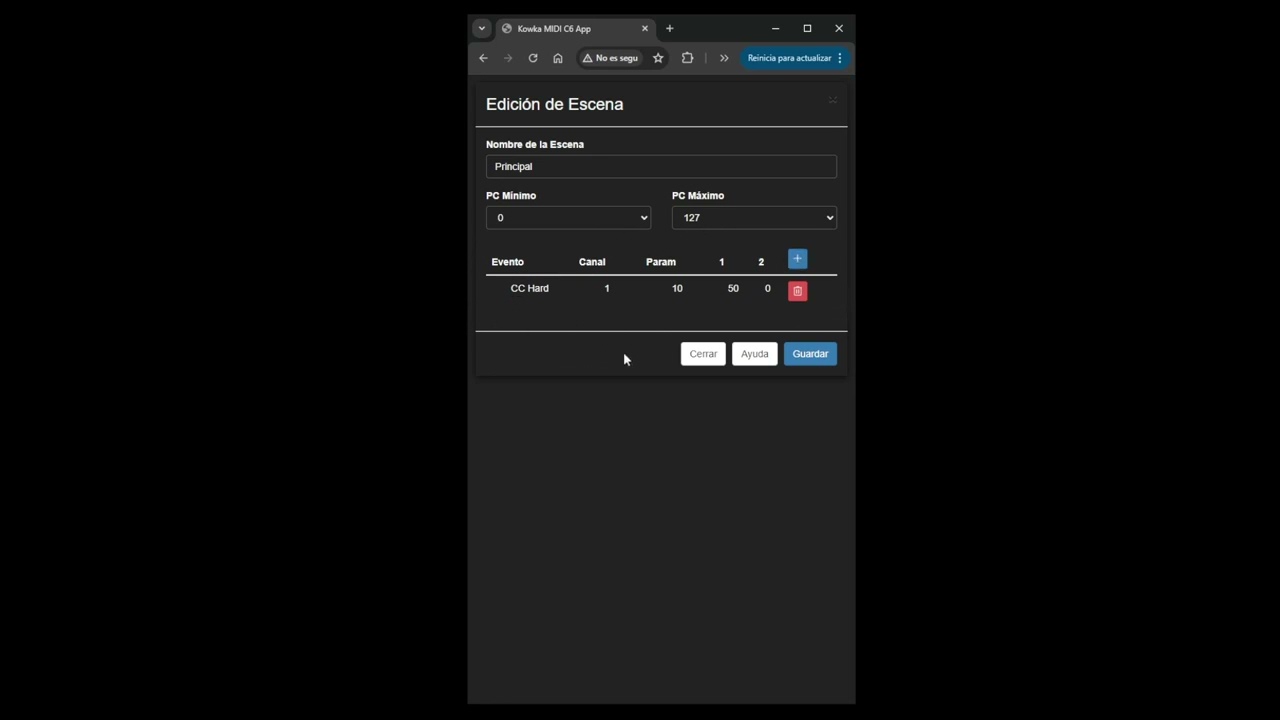Go forward in the browser
Image resolution: width=1280 pixels, height=720 pixels.
(508, 58)
